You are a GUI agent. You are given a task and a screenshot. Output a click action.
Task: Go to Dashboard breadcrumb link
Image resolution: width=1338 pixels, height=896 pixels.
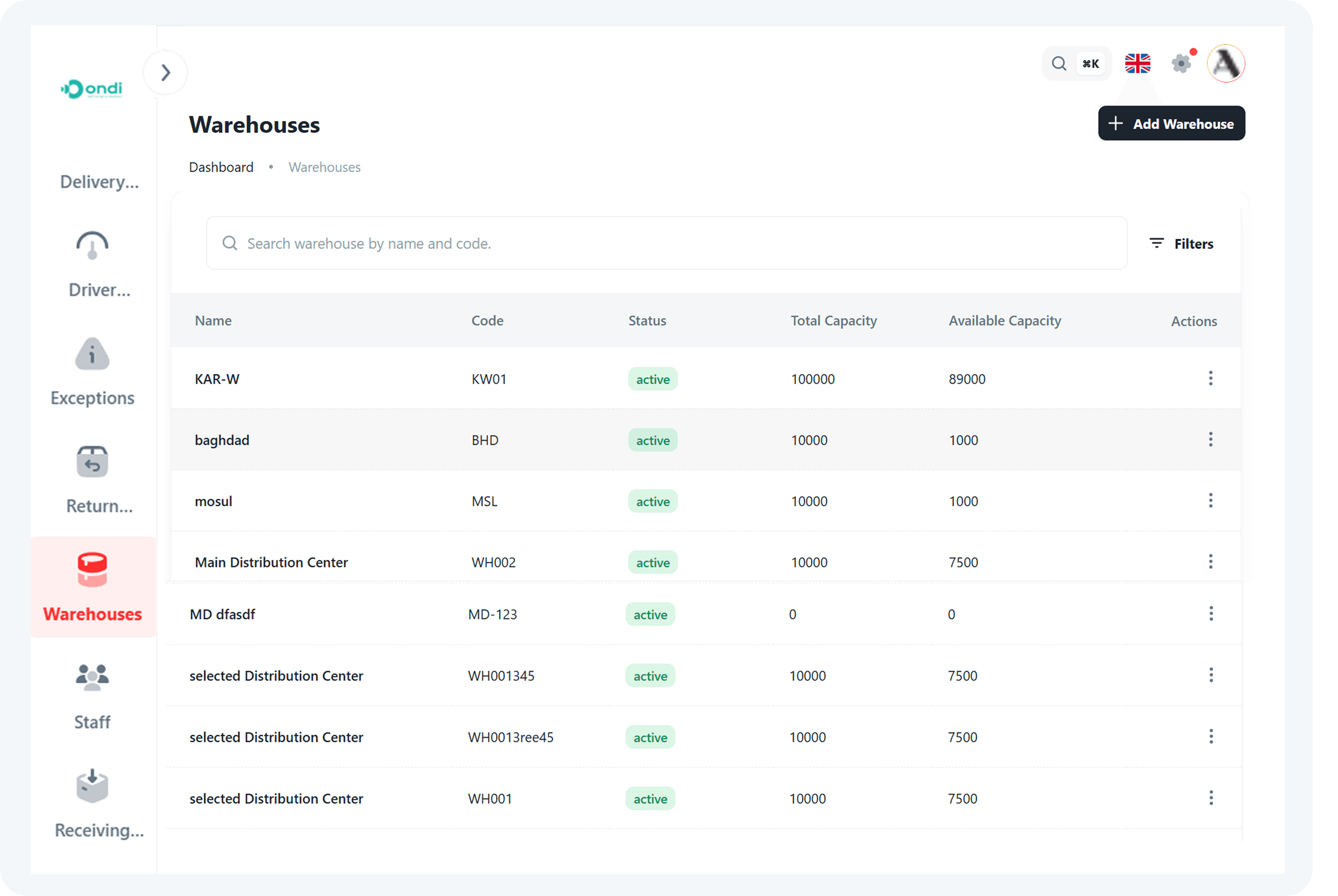(221, 168)
